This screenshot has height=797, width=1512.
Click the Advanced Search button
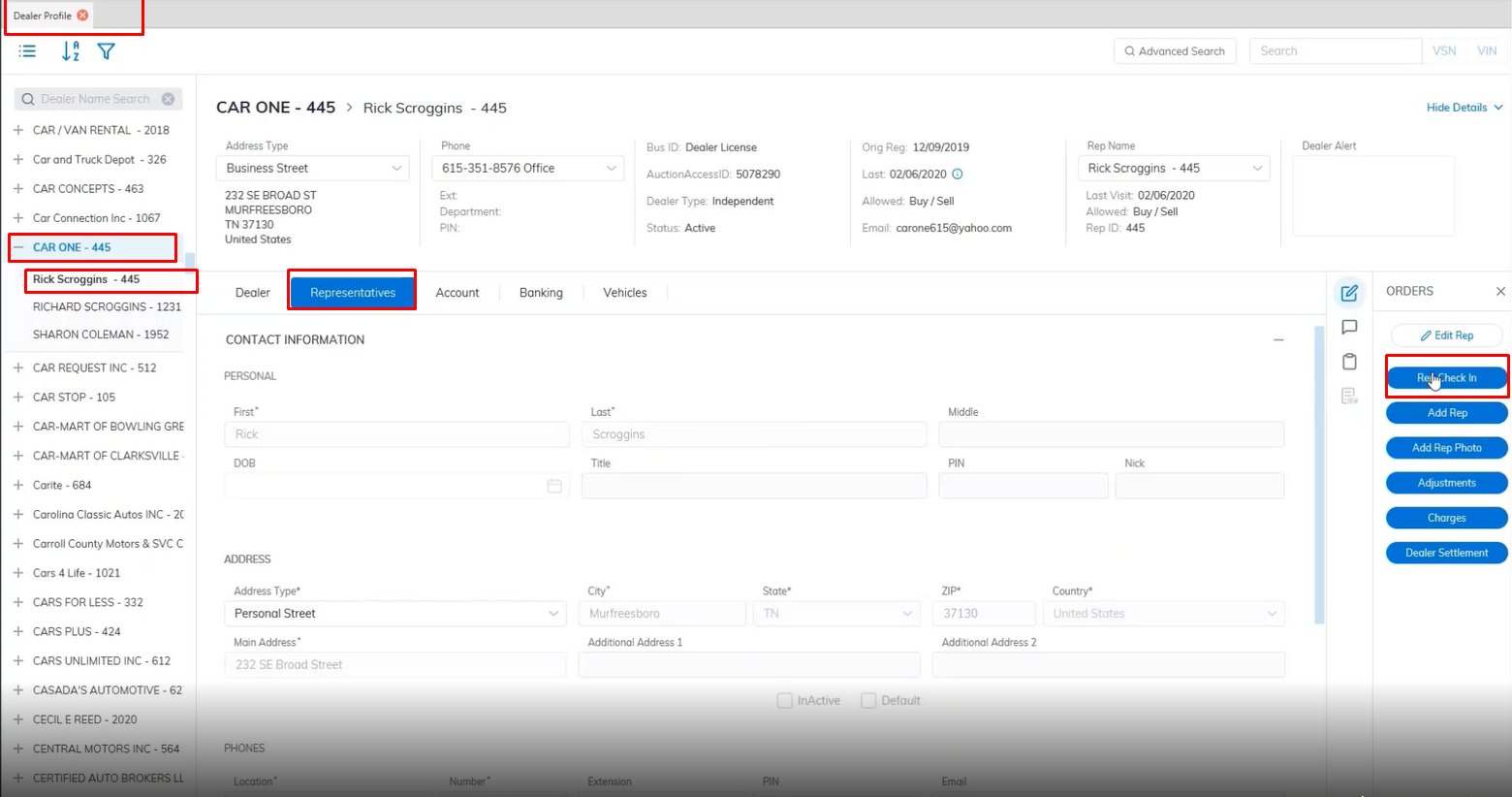1175,51
